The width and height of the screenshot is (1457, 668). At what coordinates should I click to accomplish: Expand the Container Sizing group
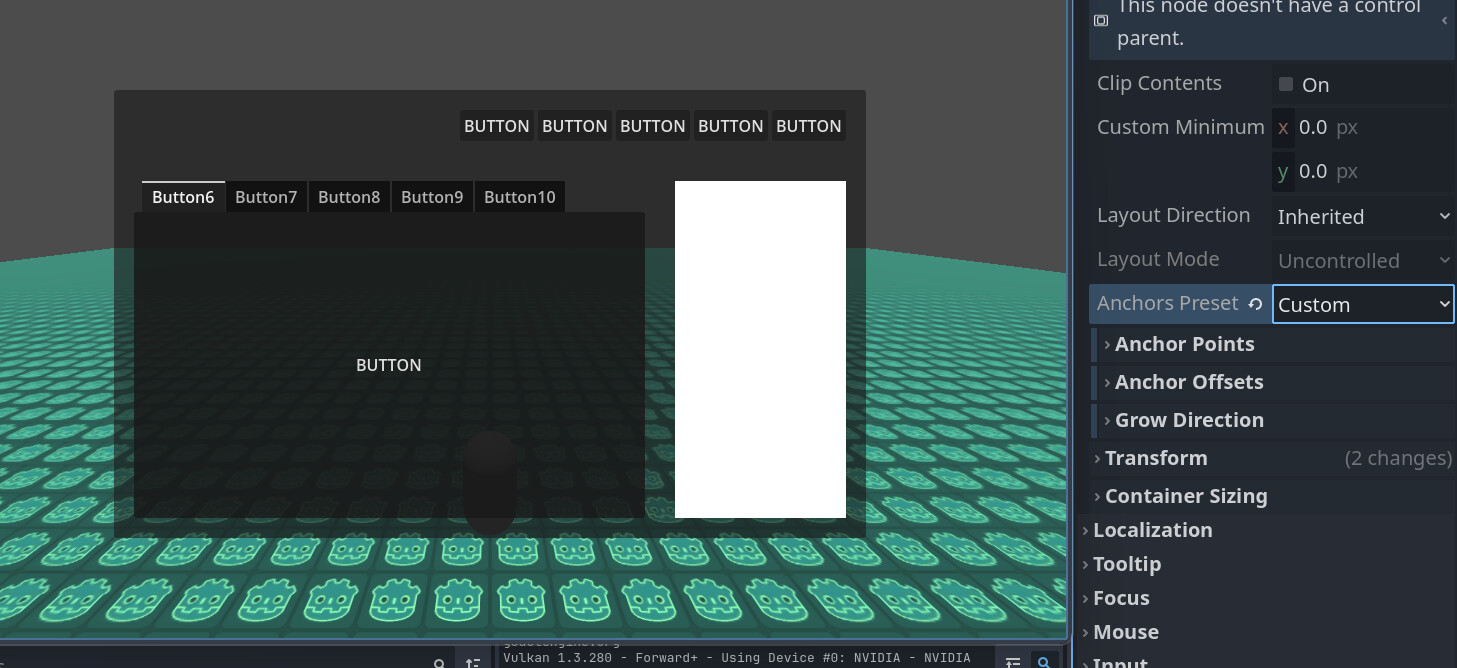tap(1185, 496)
